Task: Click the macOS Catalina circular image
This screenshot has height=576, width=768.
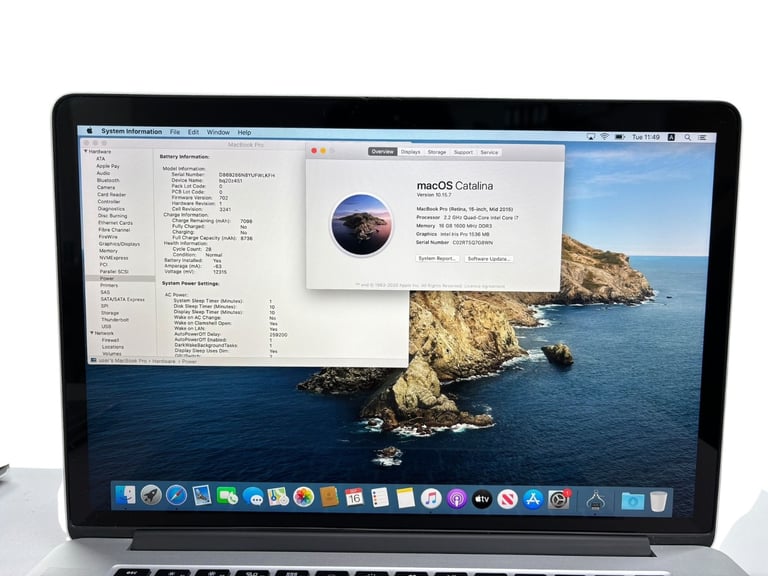Action: 361,224
